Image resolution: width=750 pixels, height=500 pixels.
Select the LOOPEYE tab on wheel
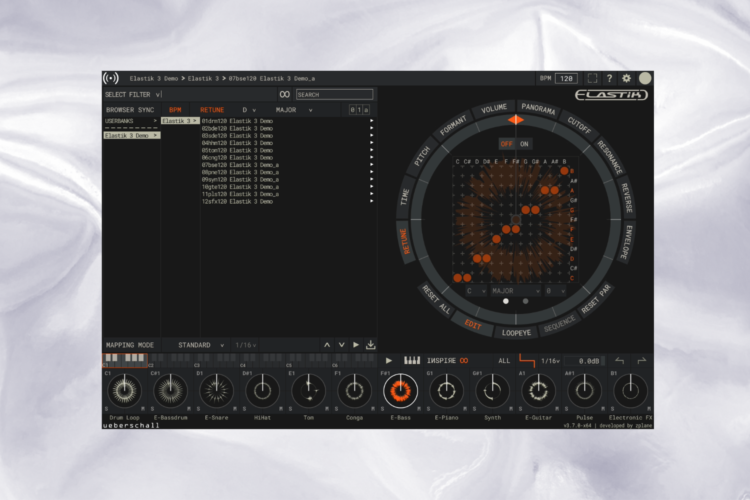(x=517, y=331)
